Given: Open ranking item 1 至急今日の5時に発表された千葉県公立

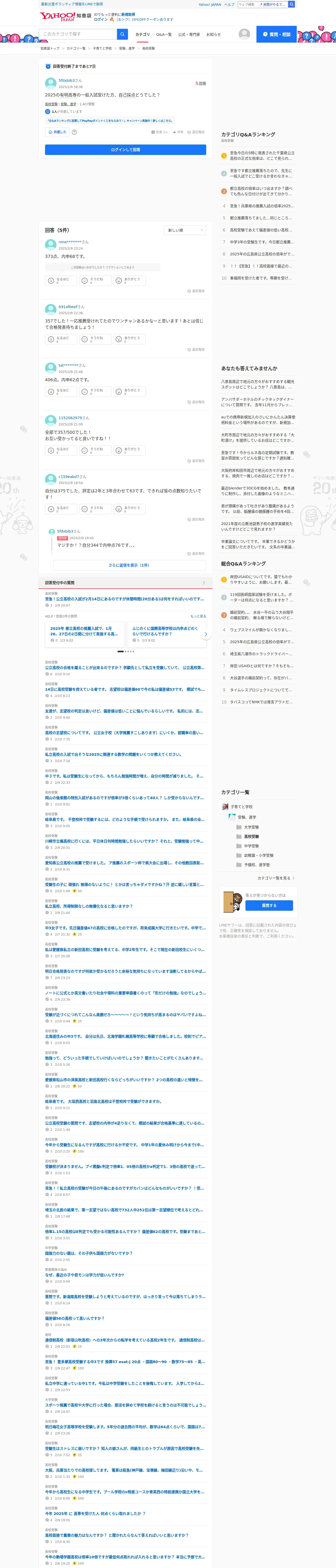Looking at the screenshot, I should [258, 156].
